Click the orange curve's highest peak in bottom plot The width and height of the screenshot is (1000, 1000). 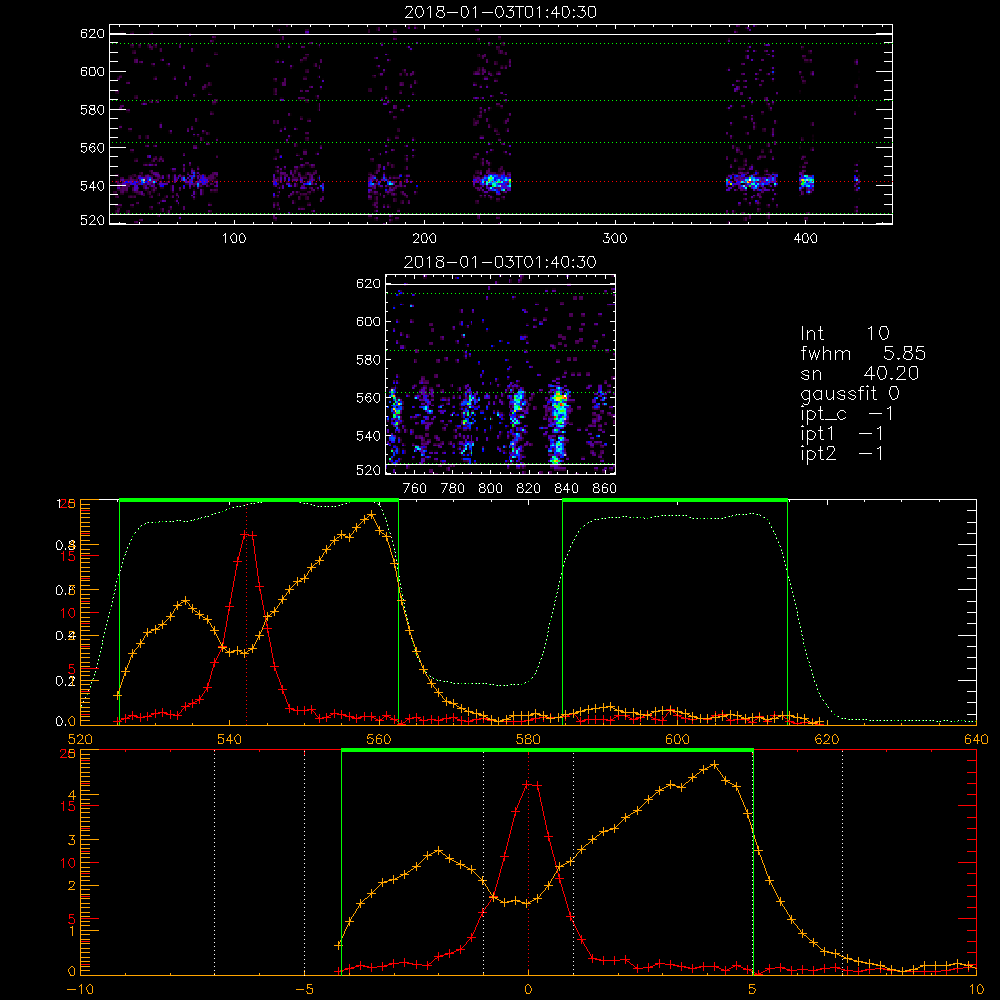tap(715, 763)
